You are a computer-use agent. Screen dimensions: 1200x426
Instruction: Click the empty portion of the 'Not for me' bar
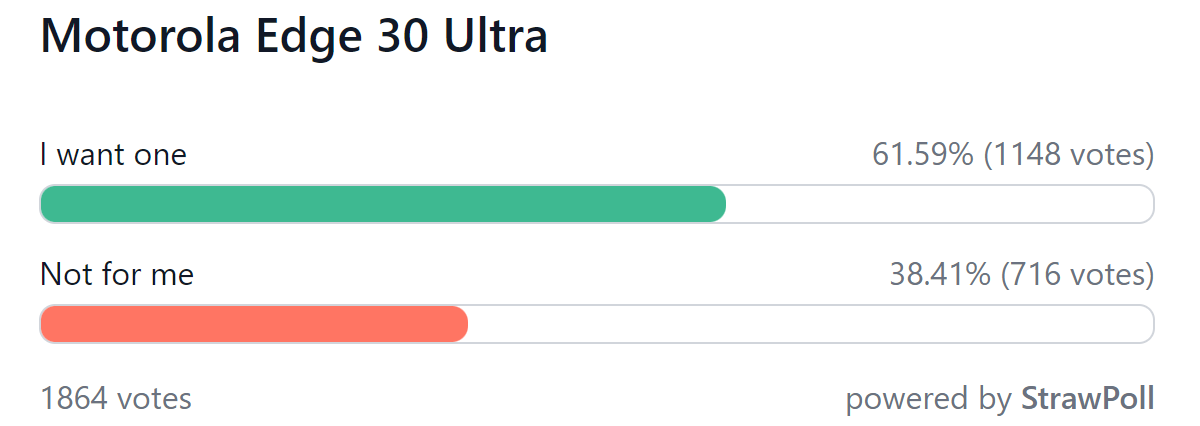tap(811, 324)
